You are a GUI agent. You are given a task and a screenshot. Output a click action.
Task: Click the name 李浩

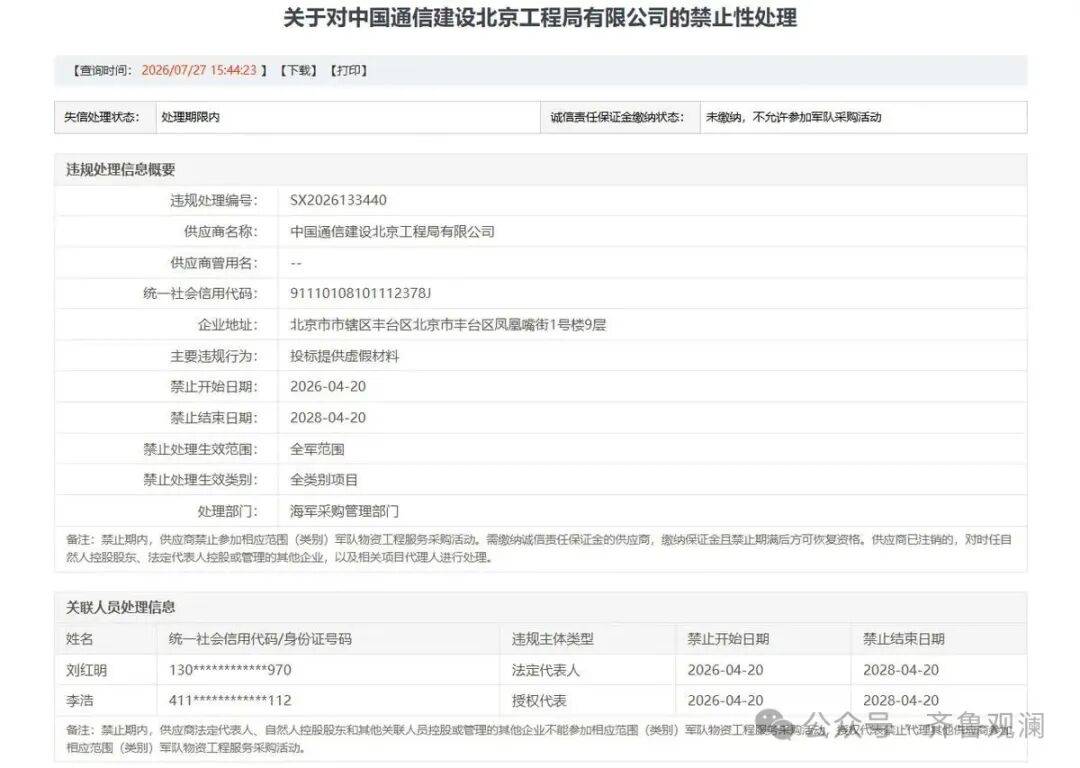79,700
